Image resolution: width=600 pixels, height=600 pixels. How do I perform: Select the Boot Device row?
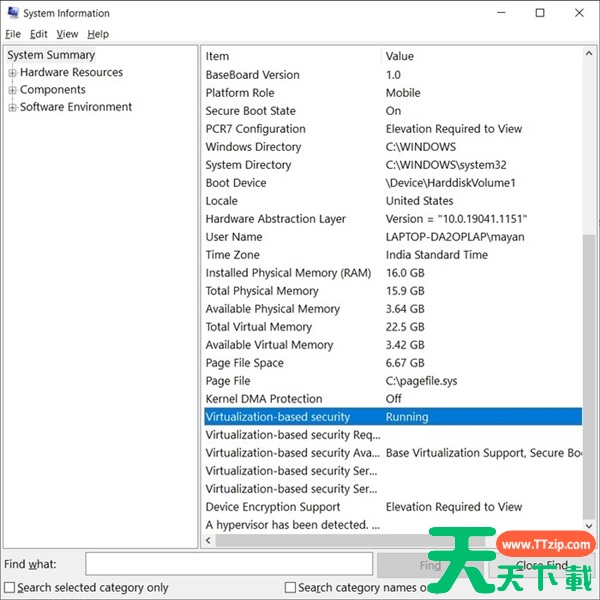[393, 183]
